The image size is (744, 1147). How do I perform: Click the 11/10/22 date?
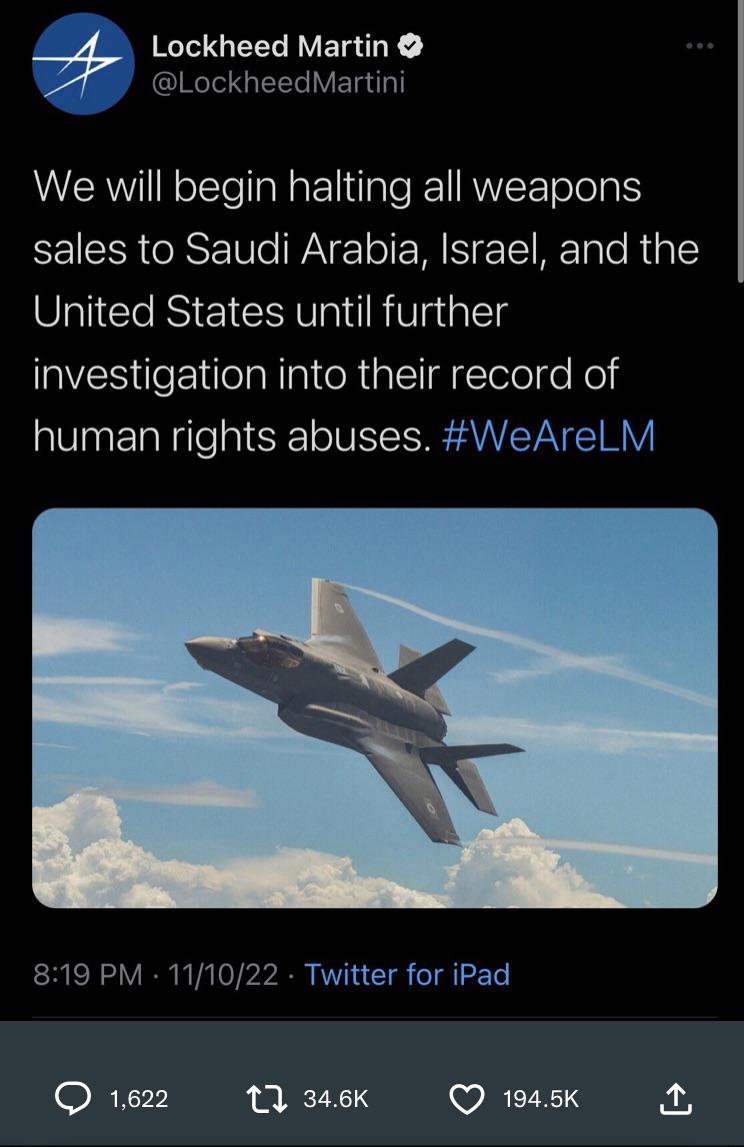223,974
